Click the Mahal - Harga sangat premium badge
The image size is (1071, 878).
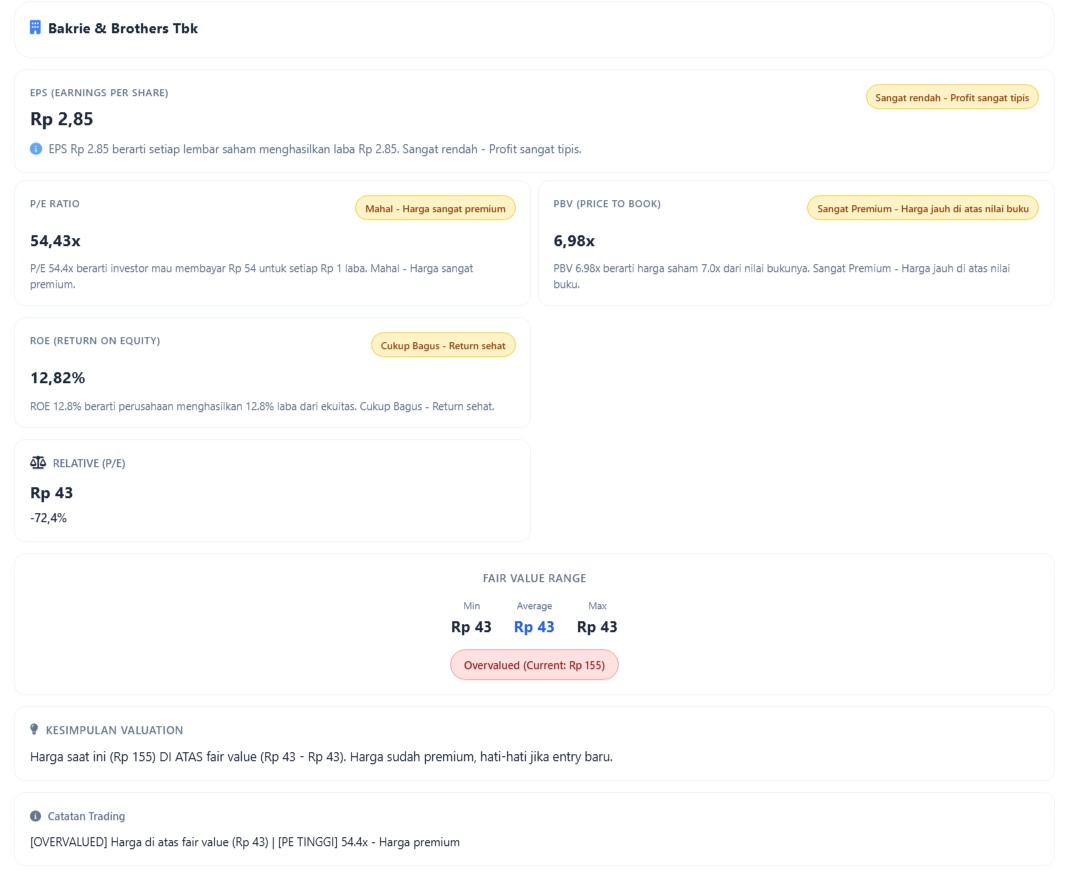(x=435, y=208)
